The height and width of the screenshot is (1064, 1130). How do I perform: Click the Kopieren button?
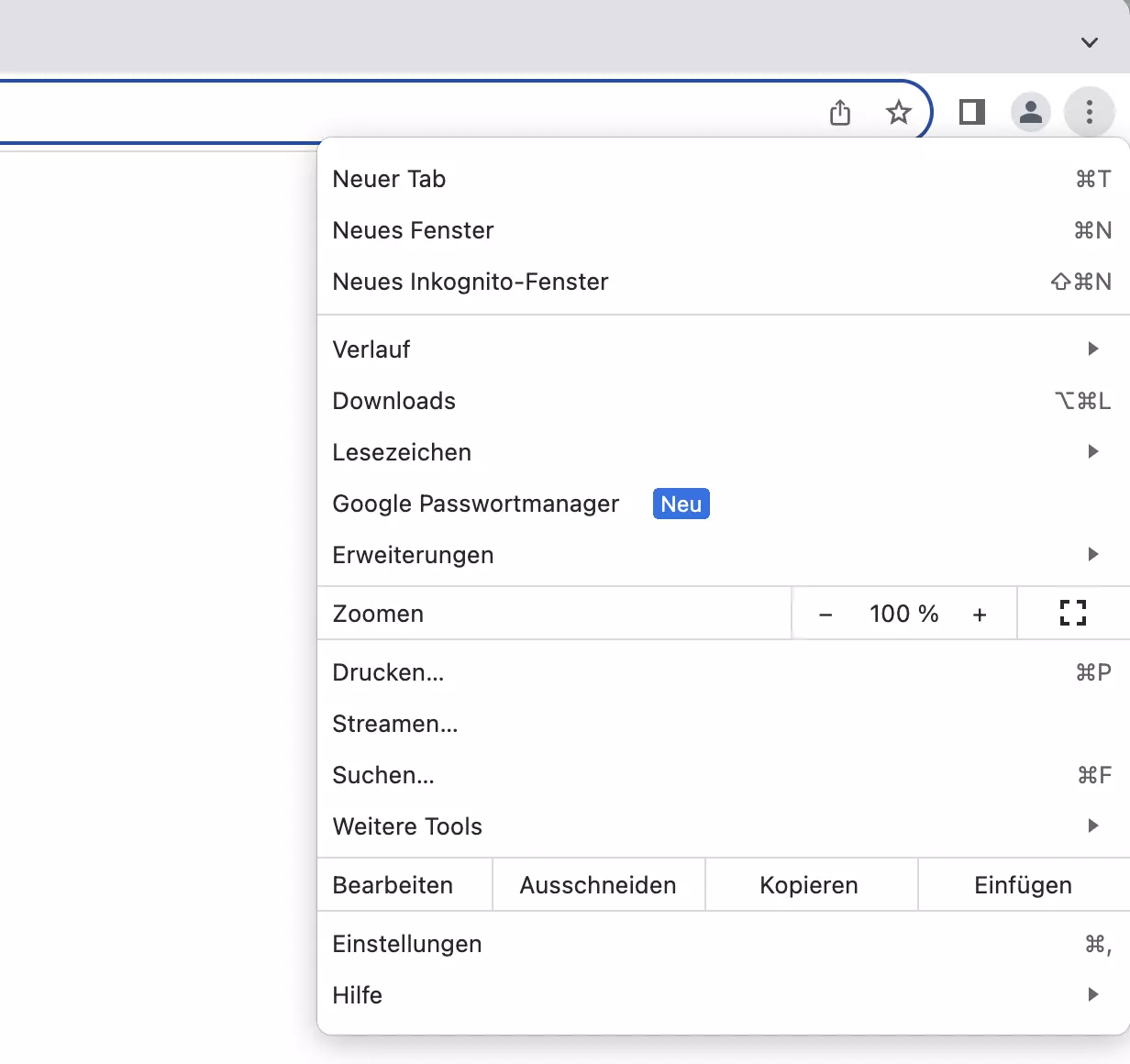click(x=808, y=884)
